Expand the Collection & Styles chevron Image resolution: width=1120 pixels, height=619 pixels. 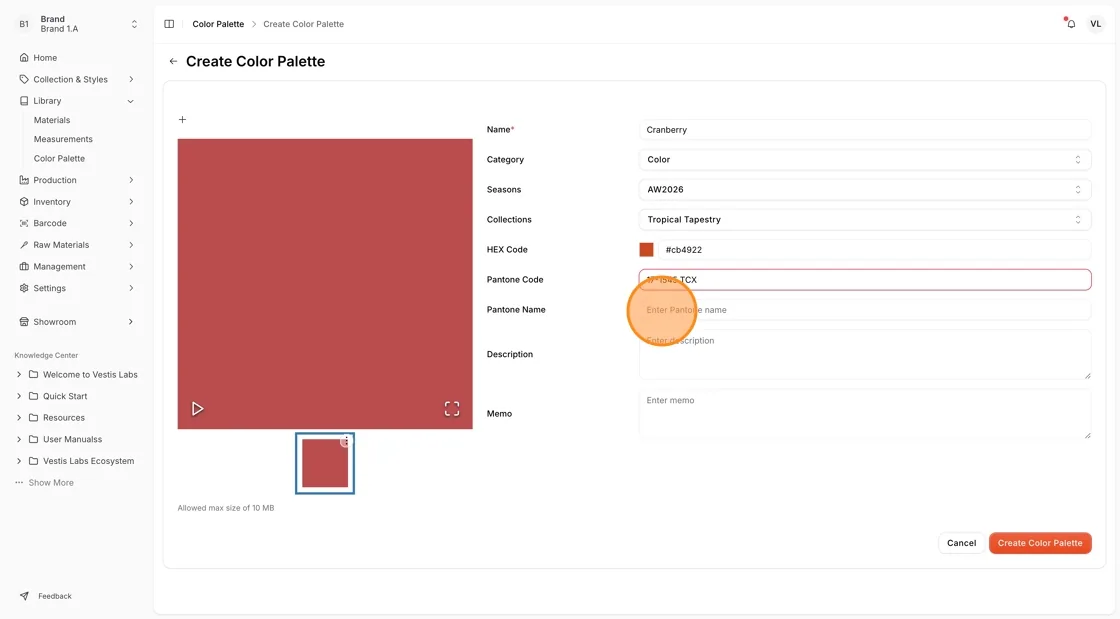pyautogui.click(x=131, y=79)
